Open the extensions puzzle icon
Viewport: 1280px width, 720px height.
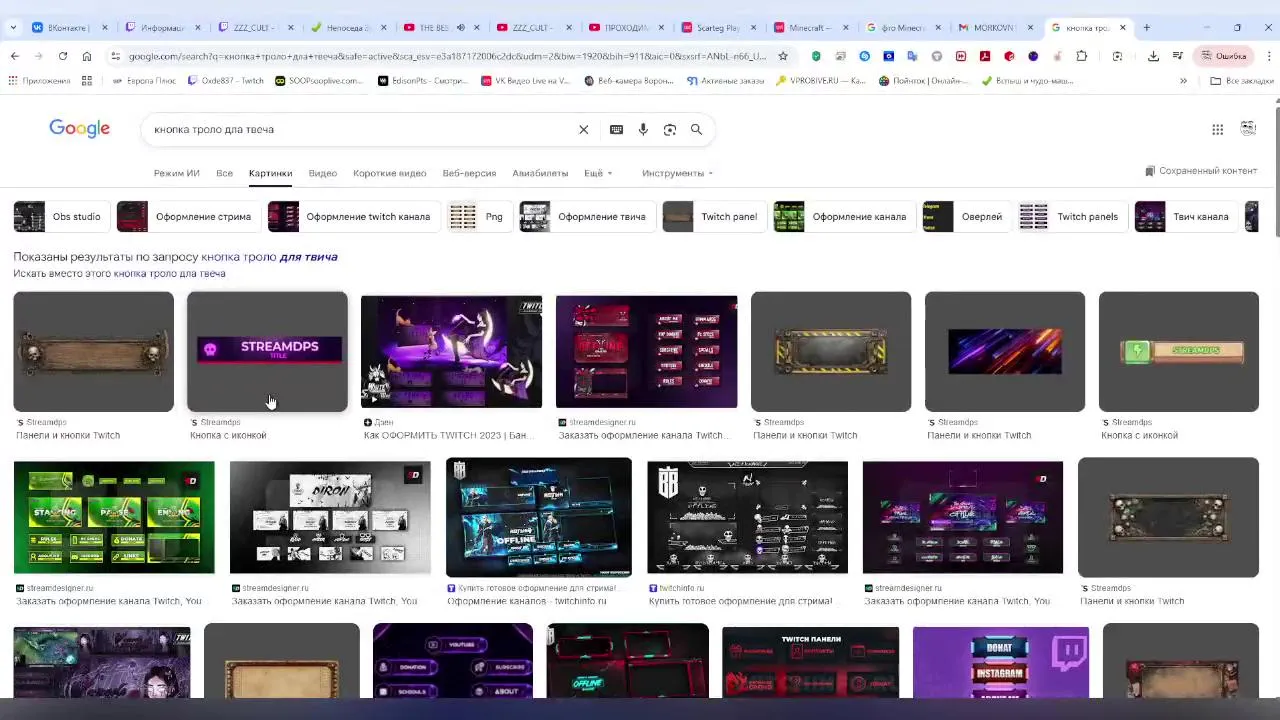[1082, 56]
